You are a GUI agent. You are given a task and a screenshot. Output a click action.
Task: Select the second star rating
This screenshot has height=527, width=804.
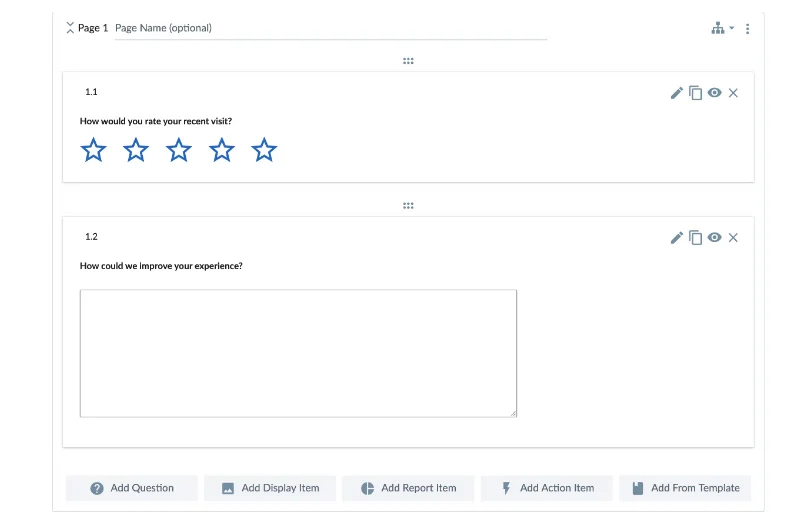coord(136,150)
